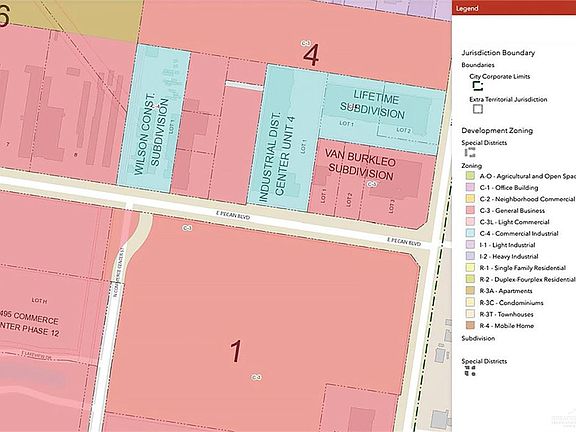Viewport: 576px width, 432px height.
Task: Click the R-3T Townhouses color swatch
Action: point(470,314)
